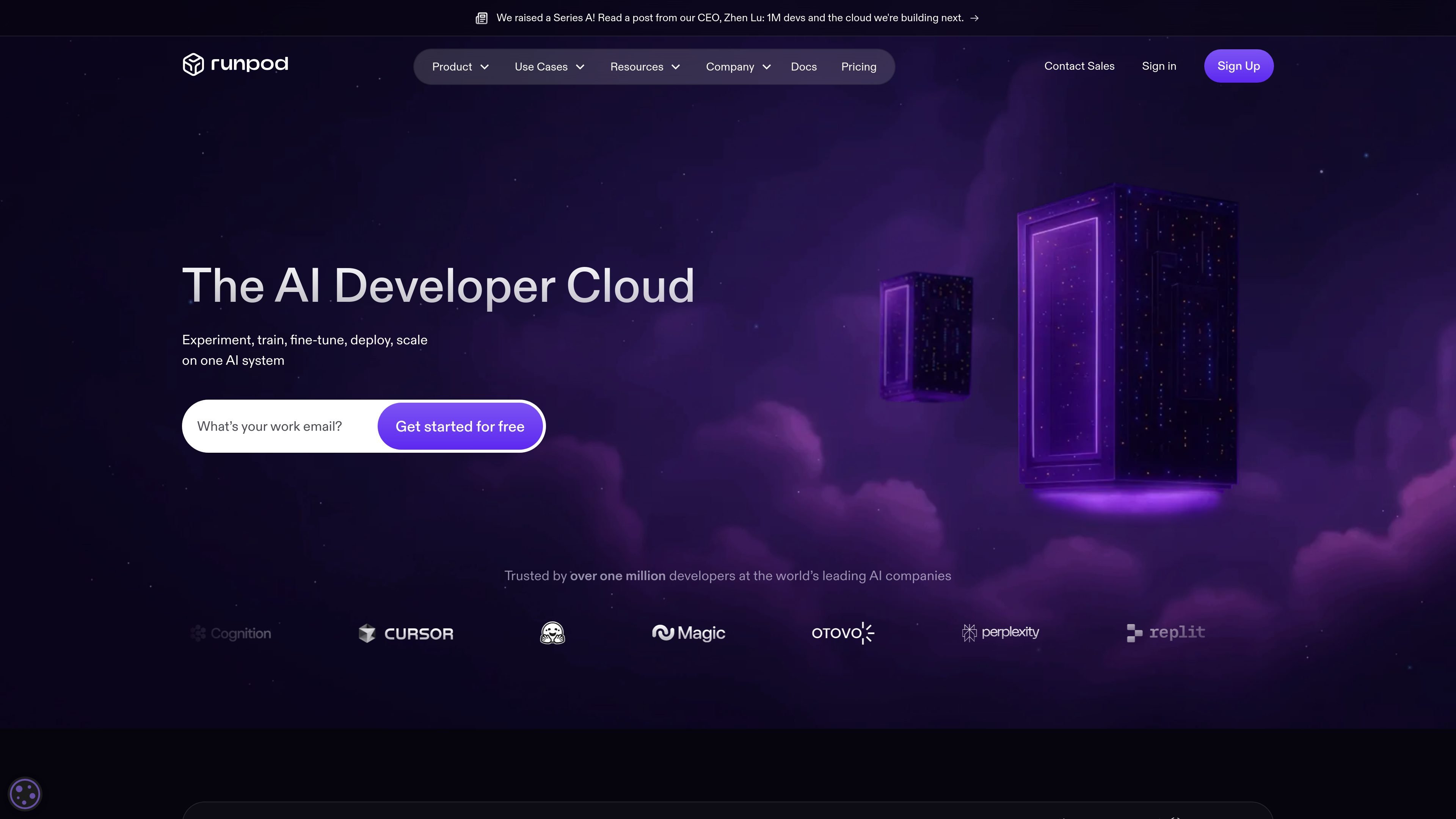Click the Sign Up button
The width and height of the screenshot is (1456, 819).
point(1238,66)
